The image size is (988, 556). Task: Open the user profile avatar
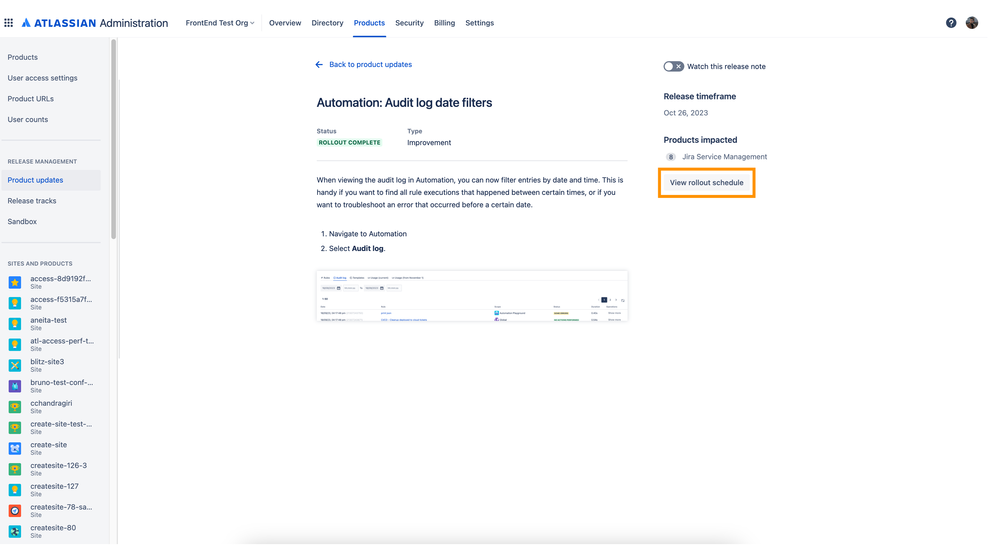pos(972,23)
